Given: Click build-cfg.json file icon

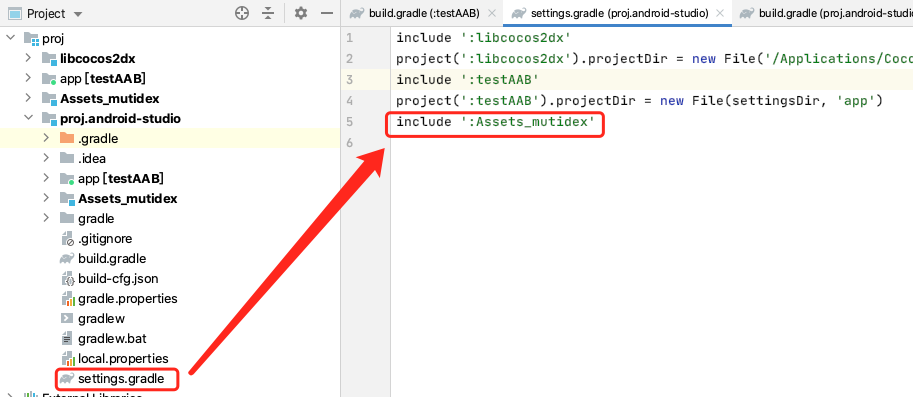Looking at the screenshot, I should (68, 278).
